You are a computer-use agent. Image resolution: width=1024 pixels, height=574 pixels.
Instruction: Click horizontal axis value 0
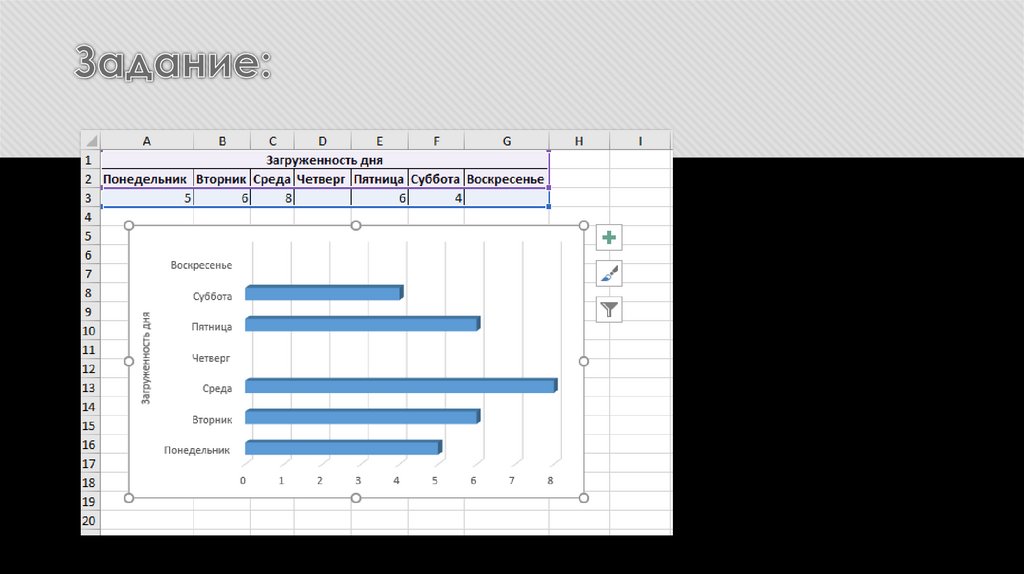(243, 481)
